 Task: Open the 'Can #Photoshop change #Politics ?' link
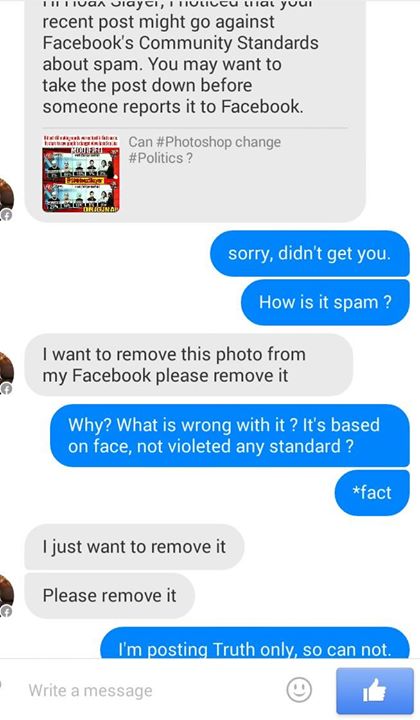204,150
